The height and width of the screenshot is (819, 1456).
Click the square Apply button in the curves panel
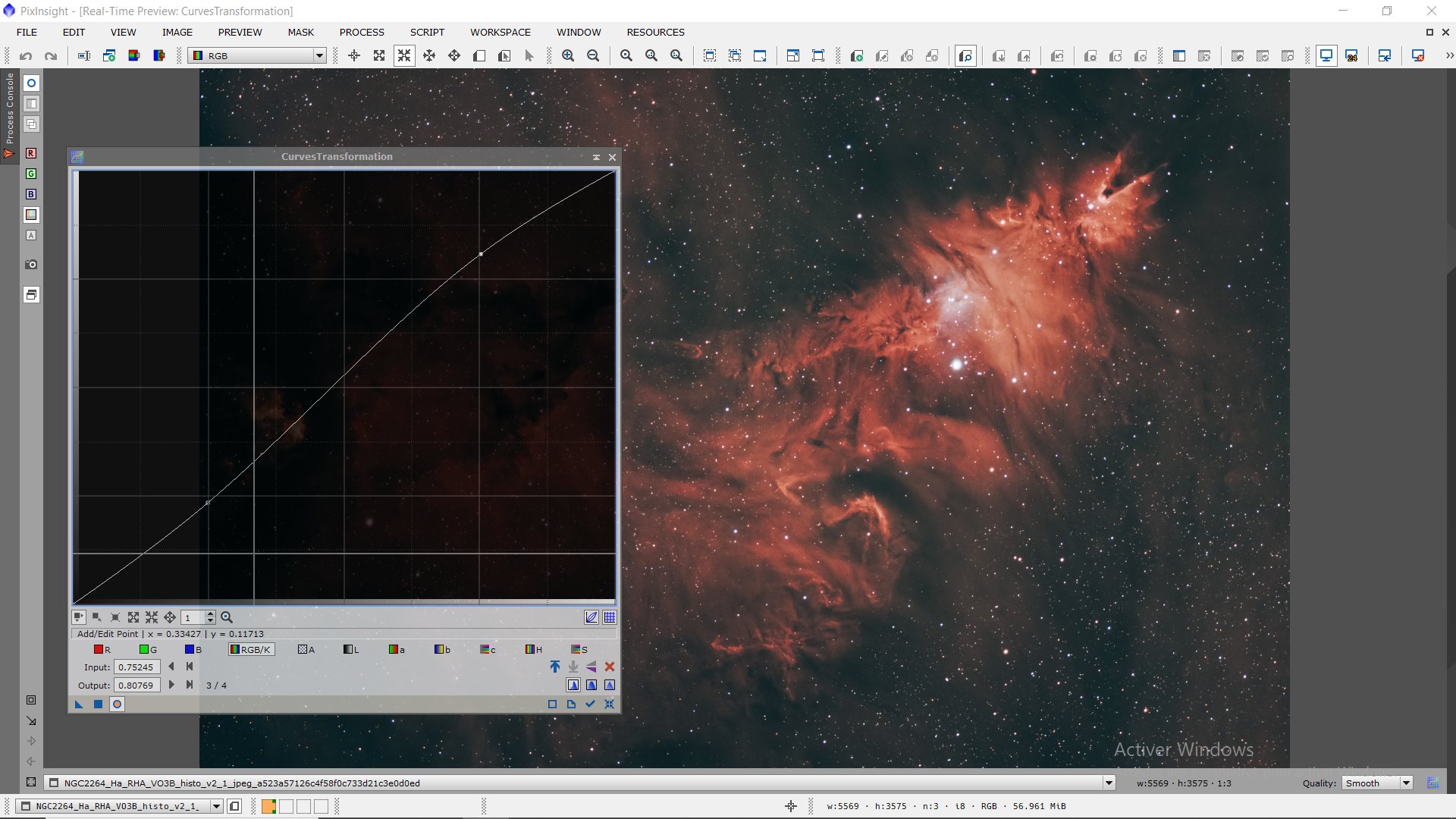click(98, 704)
